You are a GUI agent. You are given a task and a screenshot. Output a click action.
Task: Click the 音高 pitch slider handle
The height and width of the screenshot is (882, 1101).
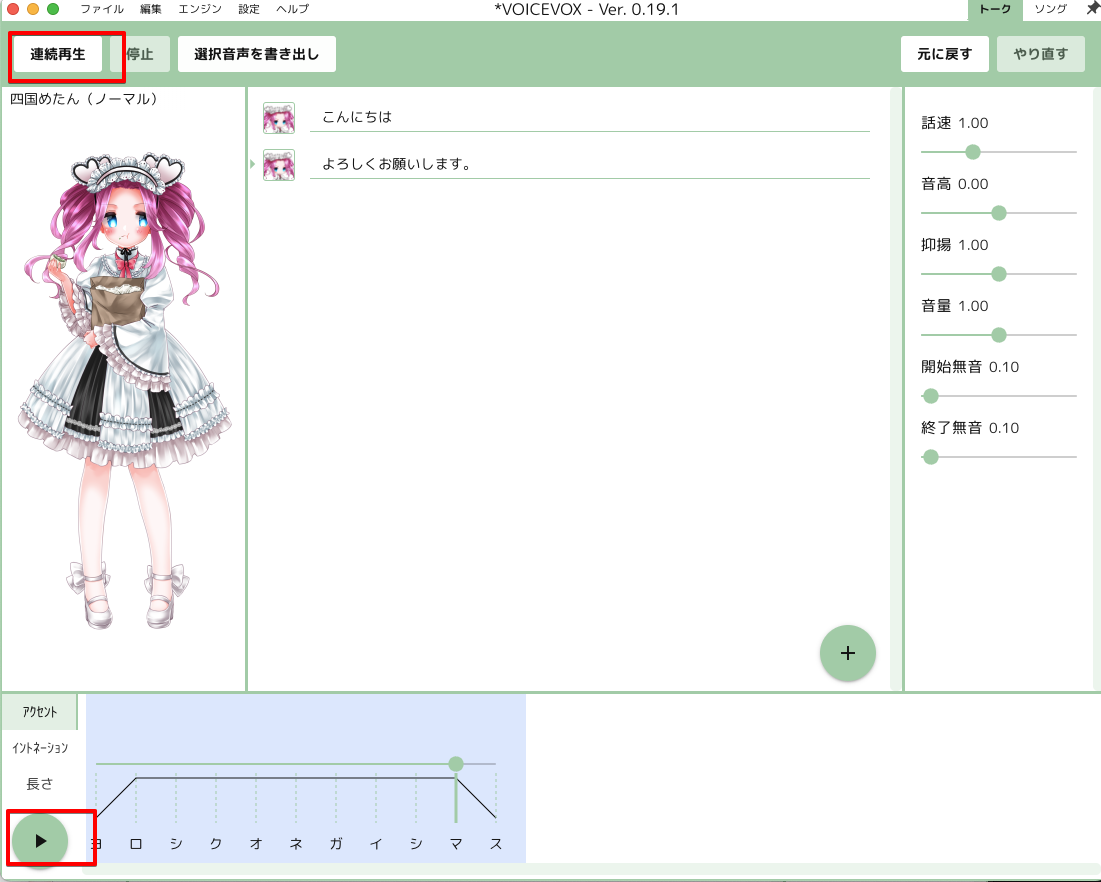(998, 213)
